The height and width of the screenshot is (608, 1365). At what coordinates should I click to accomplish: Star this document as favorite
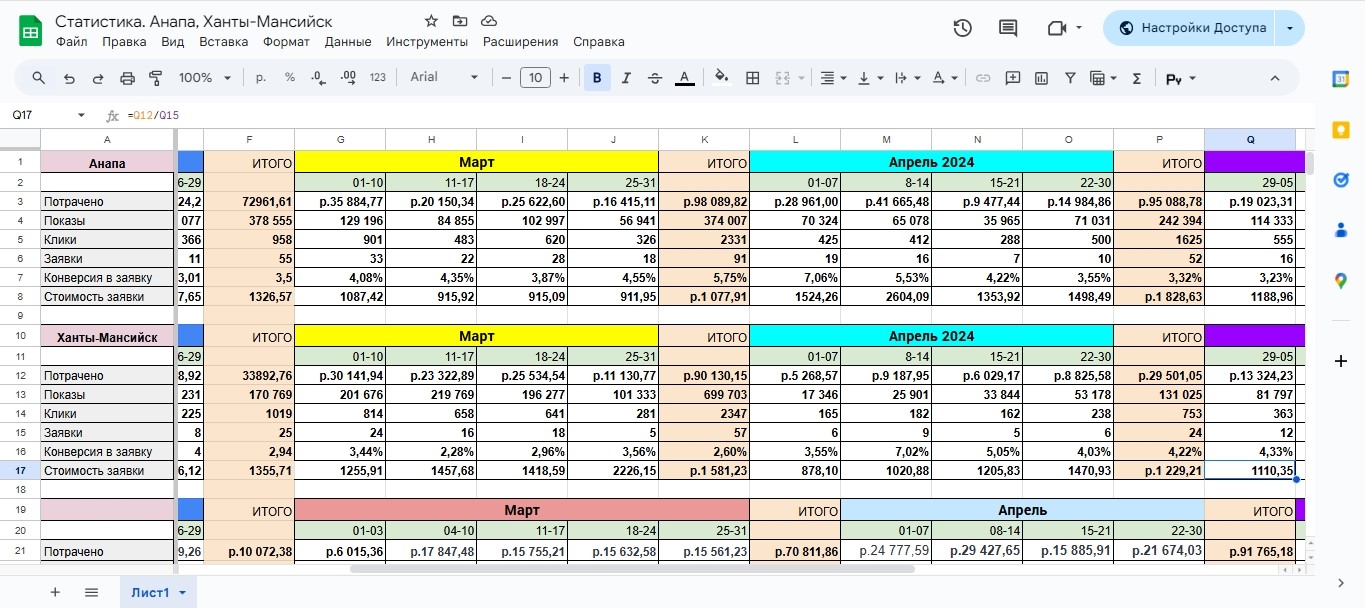click(x=431, y=21)
